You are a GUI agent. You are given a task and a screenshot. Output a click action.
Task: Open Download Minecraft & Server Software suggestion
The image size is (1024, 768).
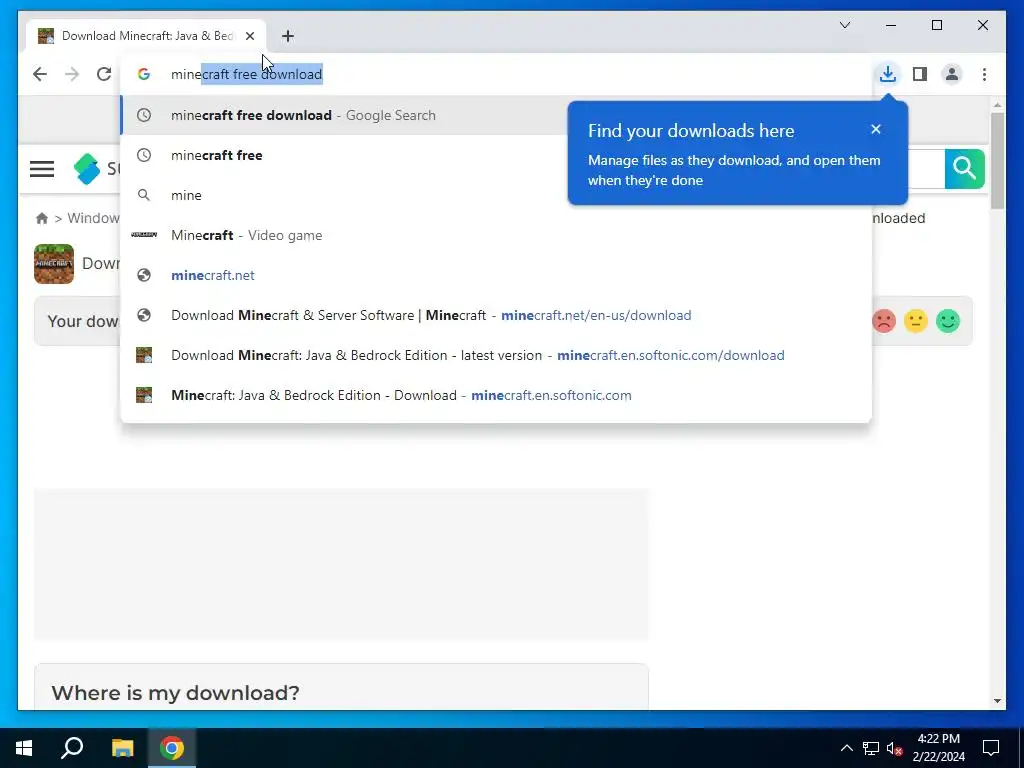(496, 315)
